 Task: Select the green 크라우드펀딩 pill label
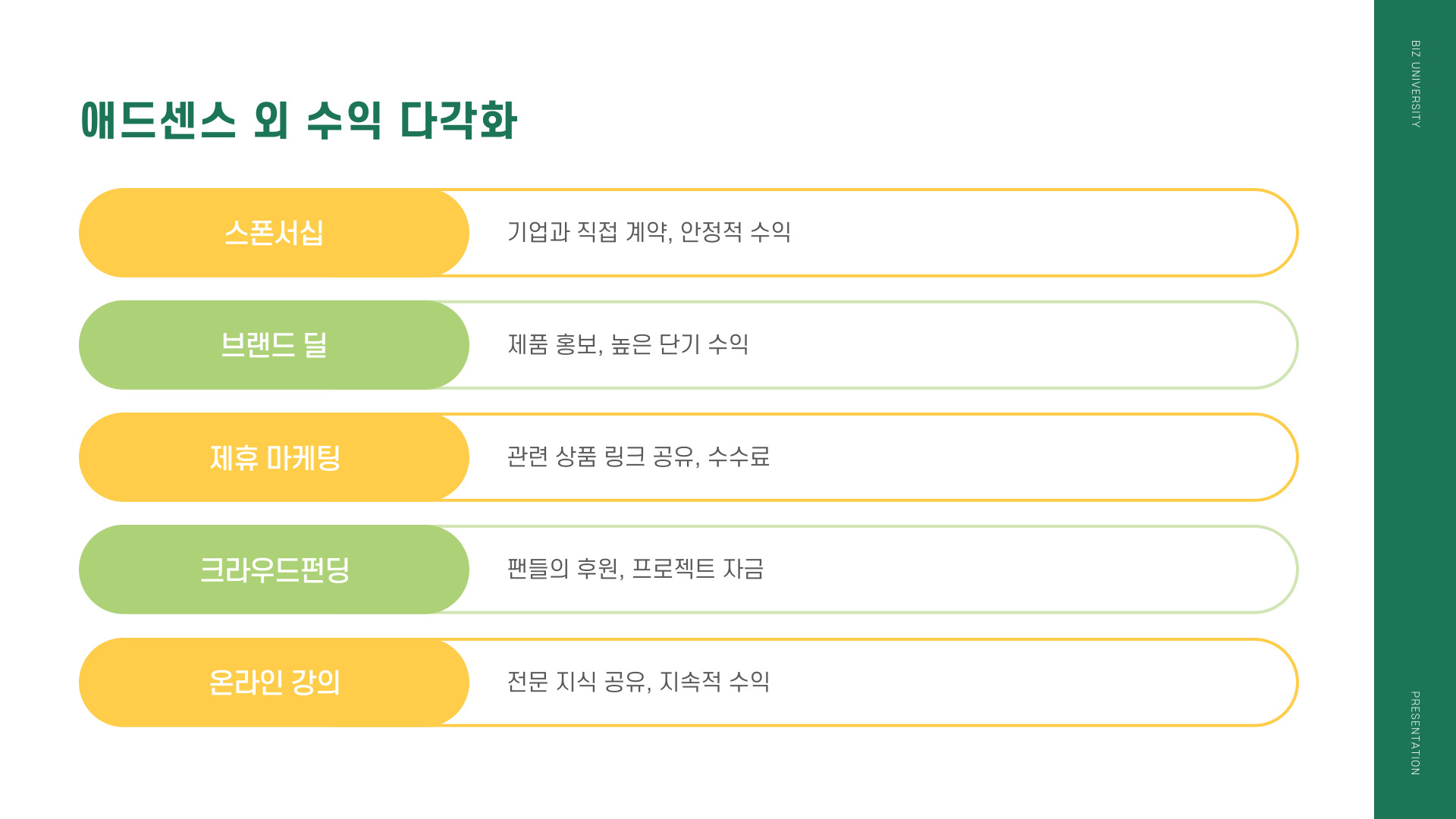tap(274, 570)
